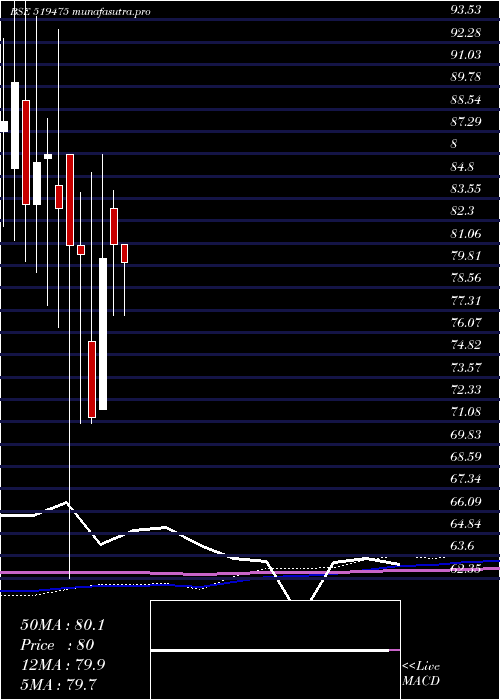The image size is (500, 700).
Task: Click the 81.06 price axis label
Action: pos(466,233)
